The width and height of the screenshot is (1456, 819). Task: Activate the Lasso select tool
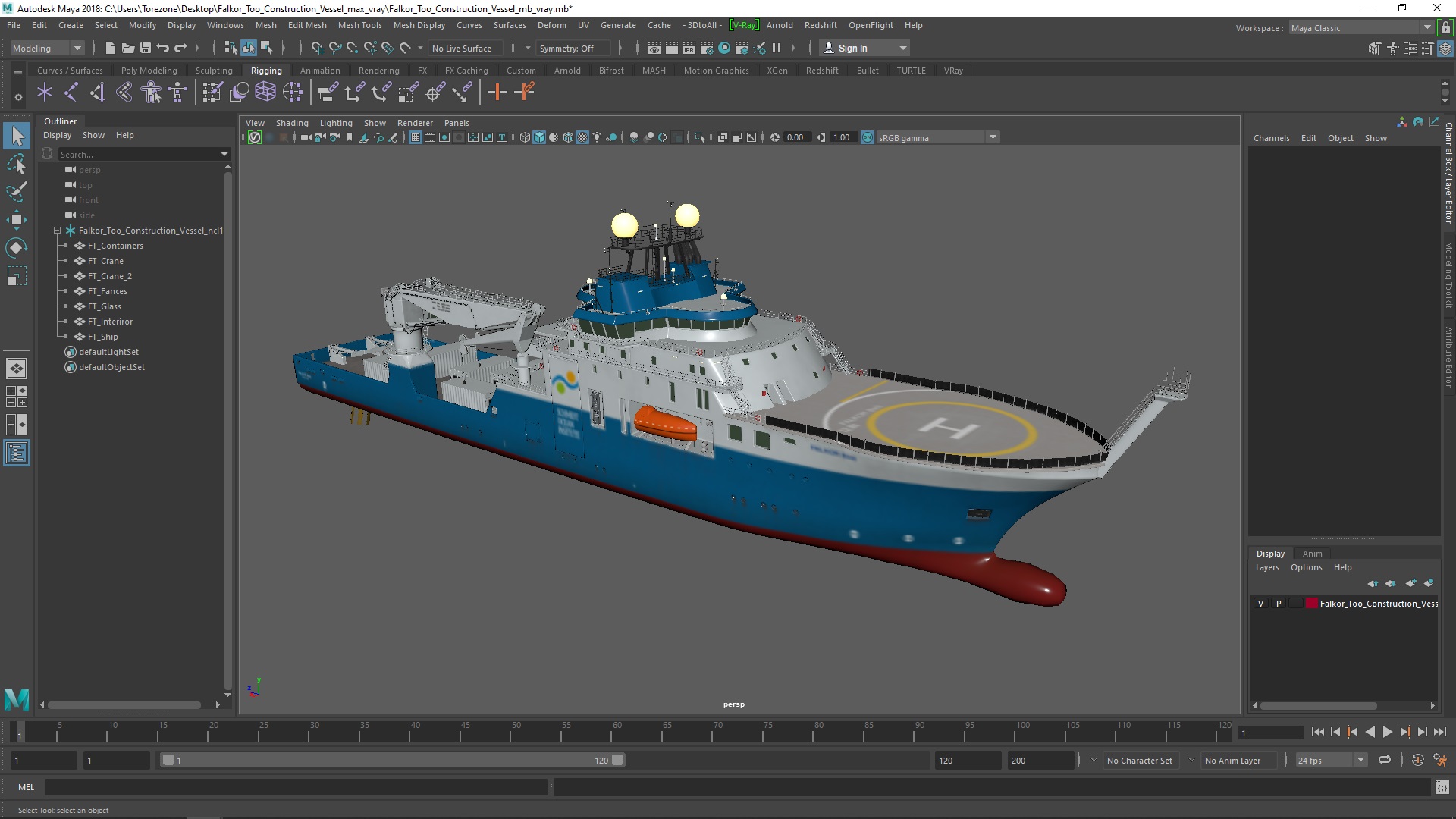click(x=17, y=164)
